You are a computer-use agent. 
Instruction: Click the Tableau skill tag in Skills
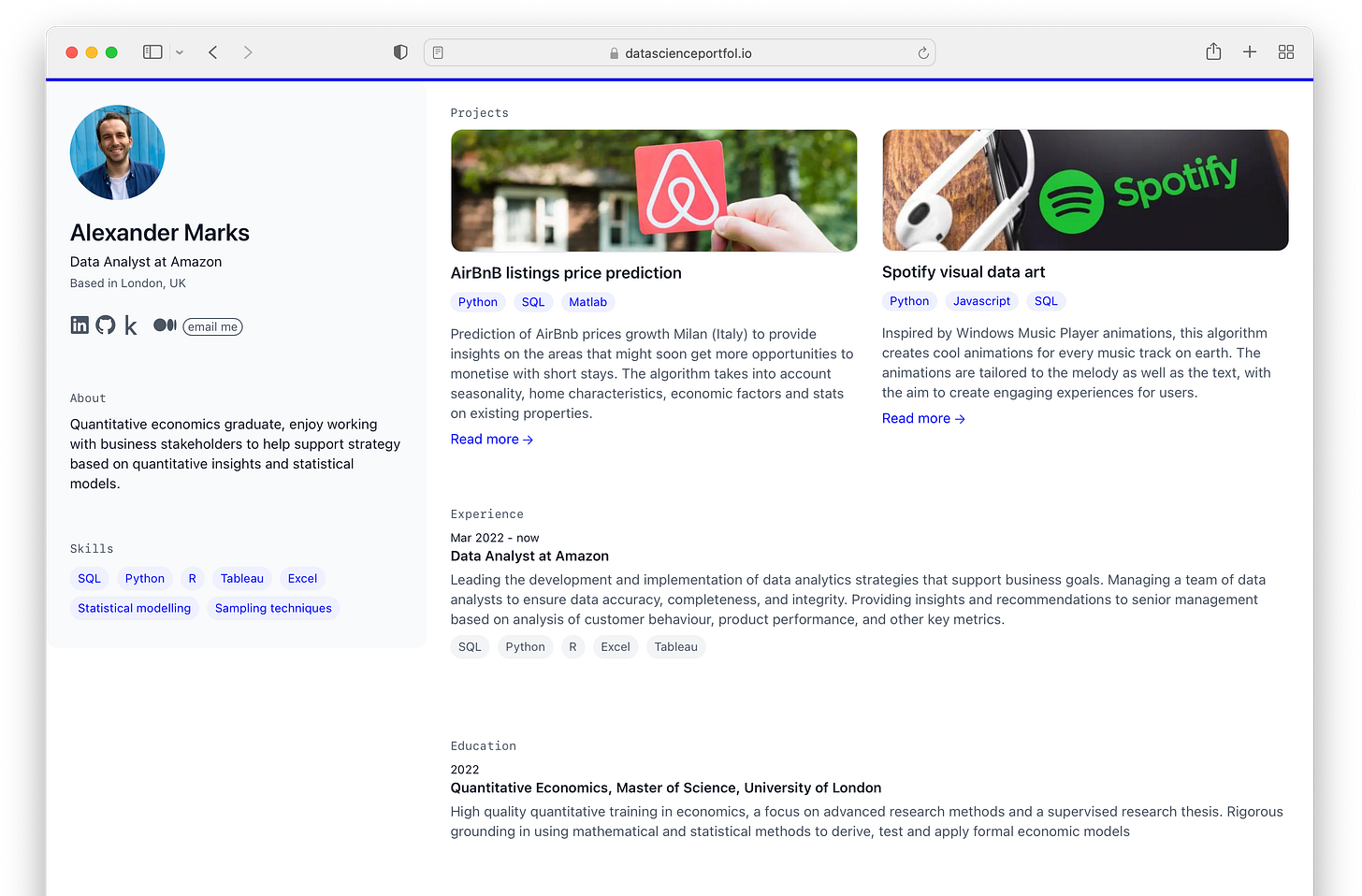click(x=242, y=579)
